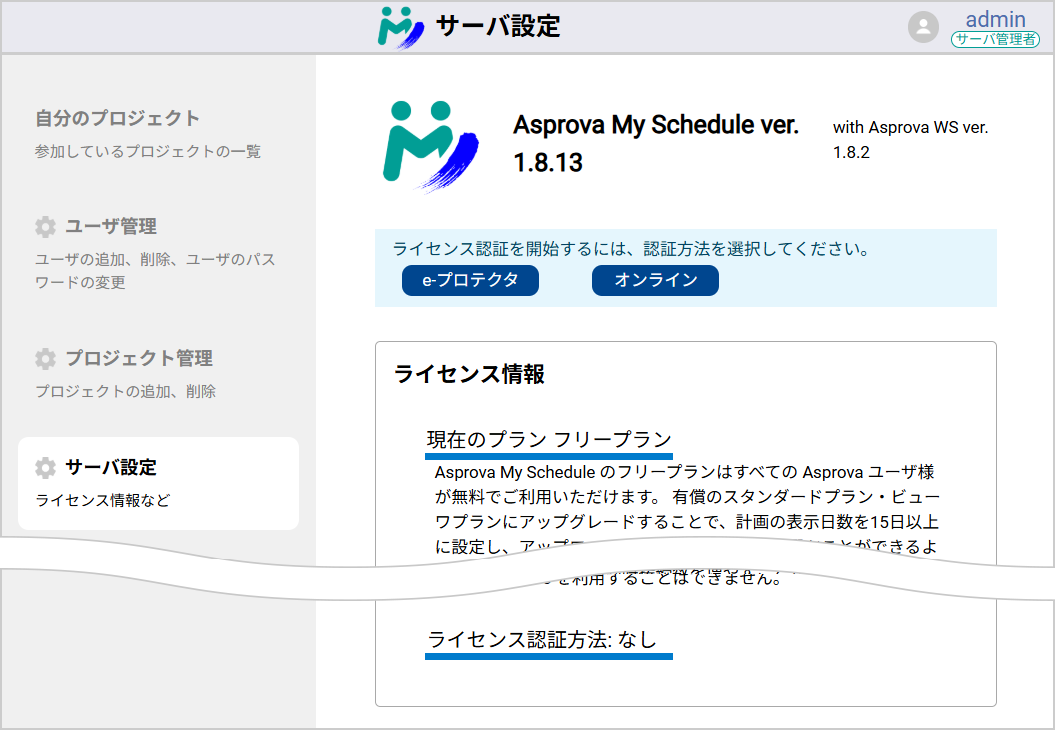This screenshot has height=730, width=1055.
Task: Choose e-プロテクタ authentication method
Action: point(470,280)
